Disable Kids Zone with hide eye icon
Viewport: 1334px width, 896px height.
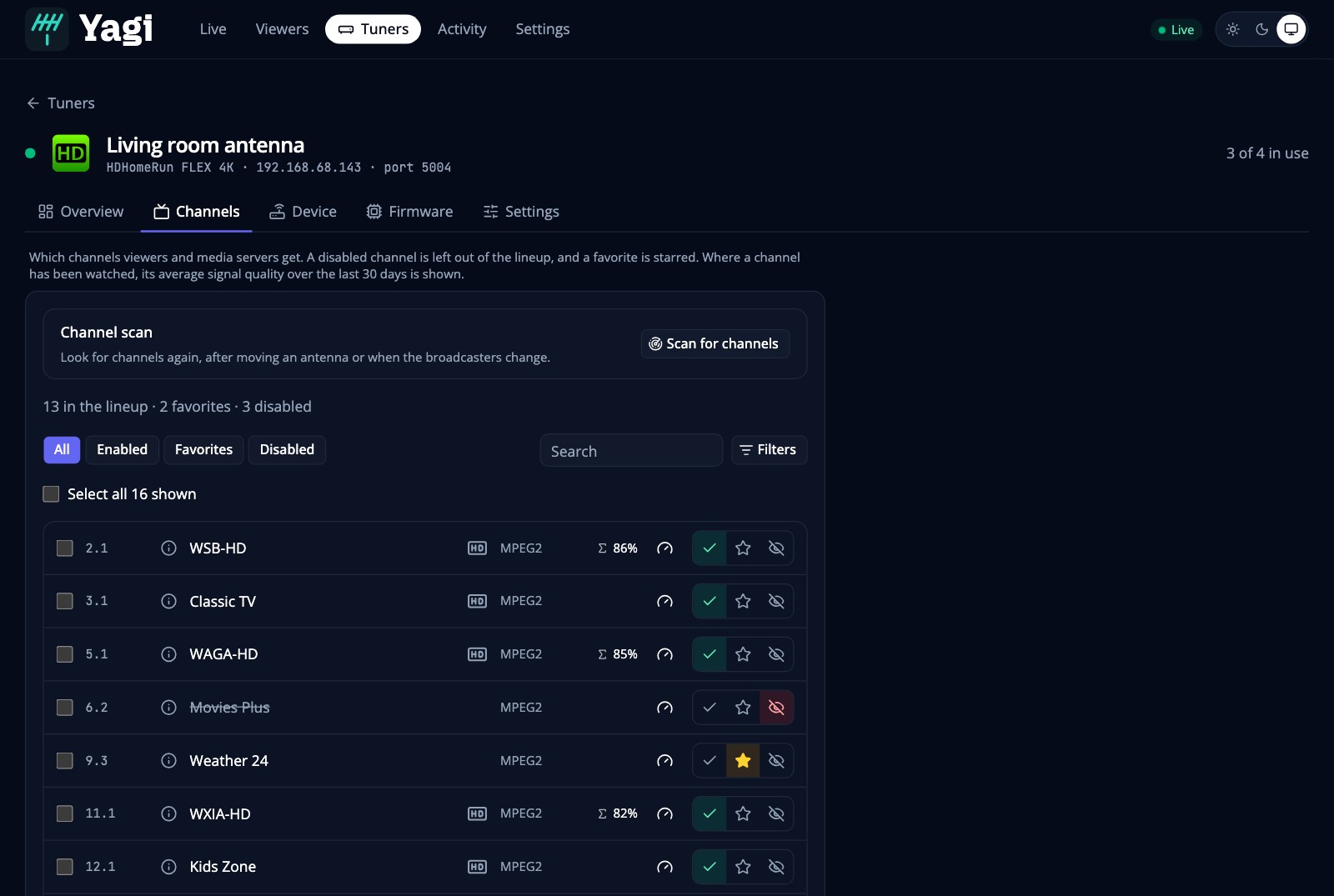pyautogui.click(x=776, y=867)
